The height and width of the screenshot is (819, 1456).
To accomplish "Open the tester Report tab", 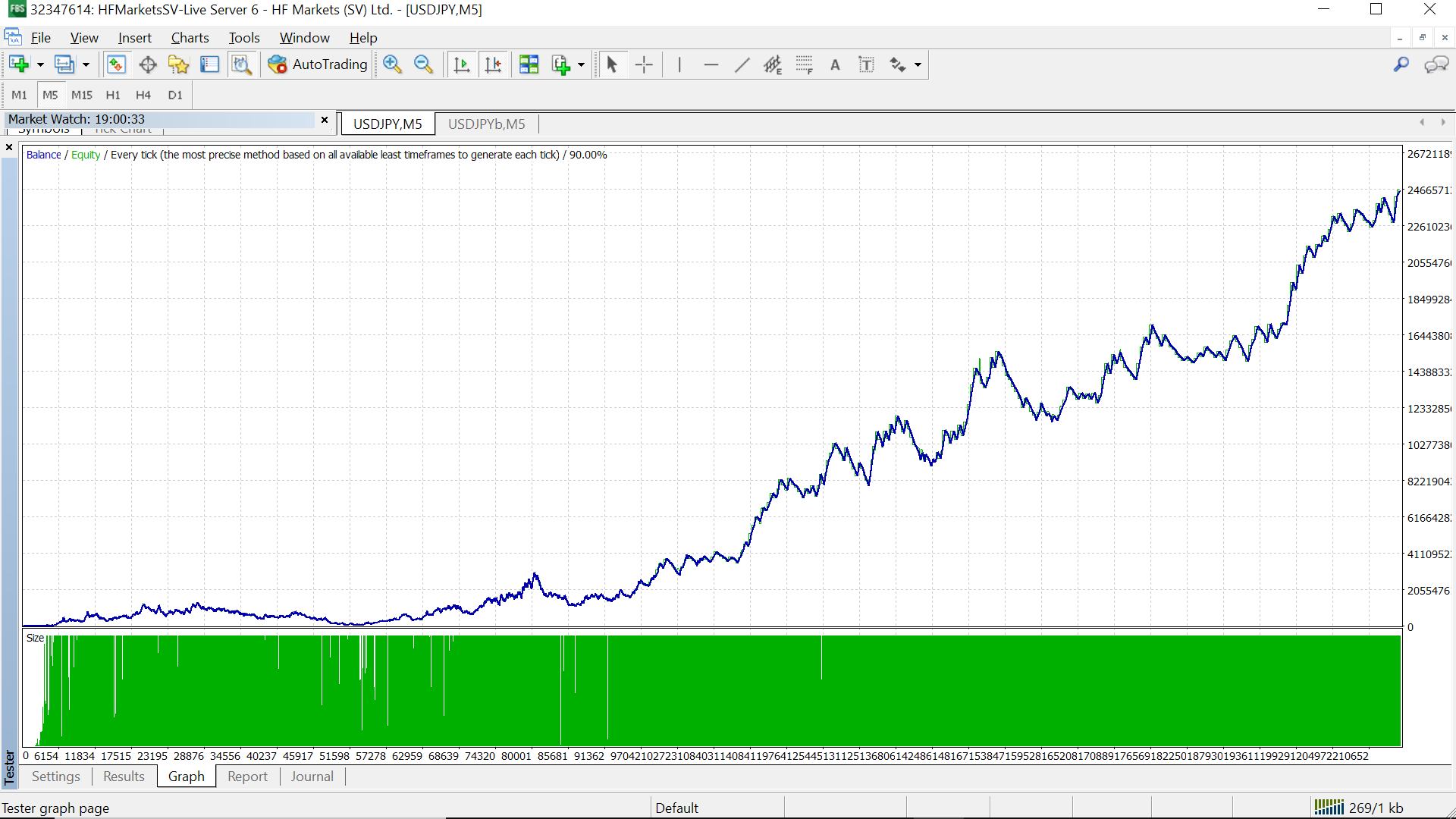I will [x=247, y=777].
